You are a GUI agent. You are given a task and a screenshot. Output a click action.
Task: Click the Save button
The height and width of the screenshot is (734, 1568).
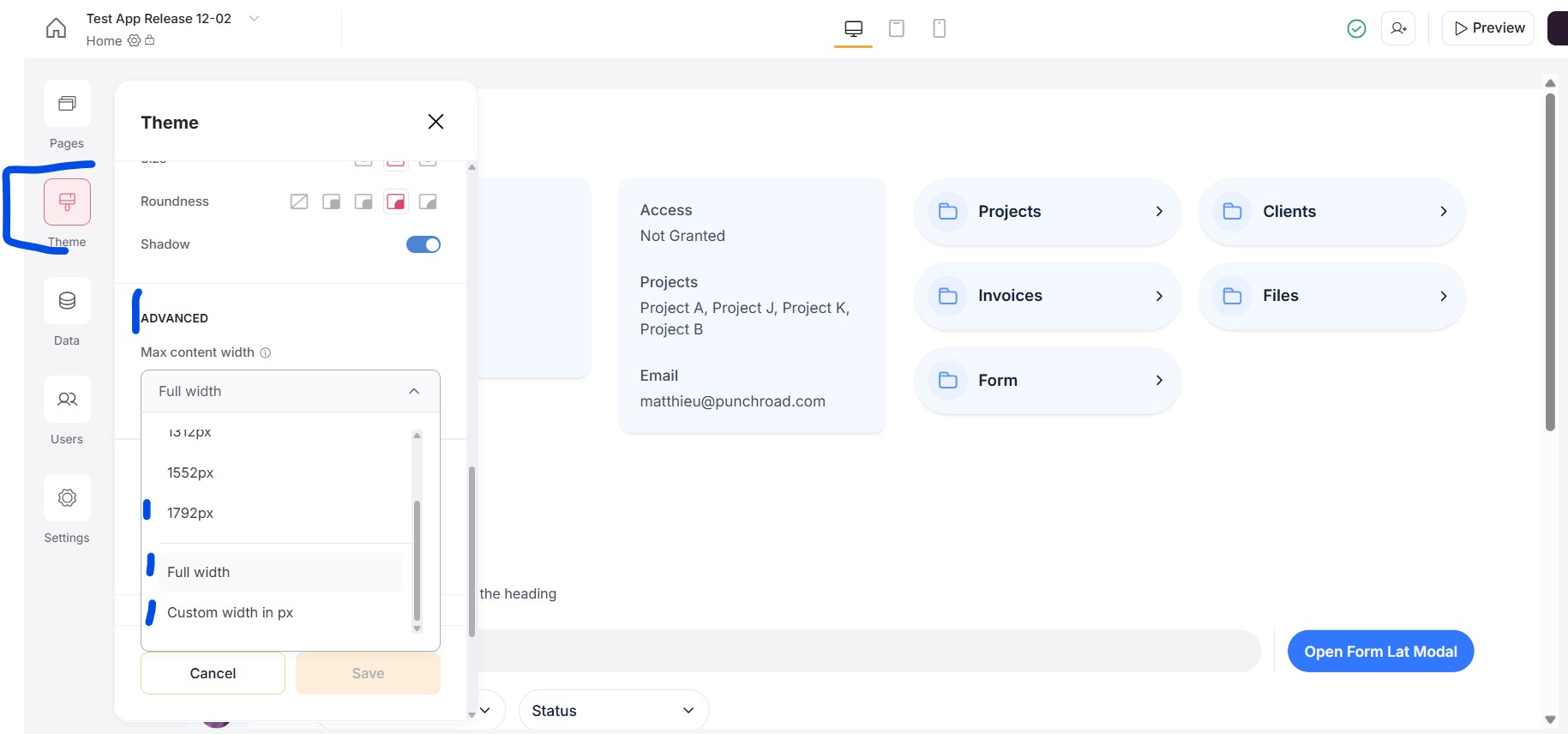[x=368, y=673]
